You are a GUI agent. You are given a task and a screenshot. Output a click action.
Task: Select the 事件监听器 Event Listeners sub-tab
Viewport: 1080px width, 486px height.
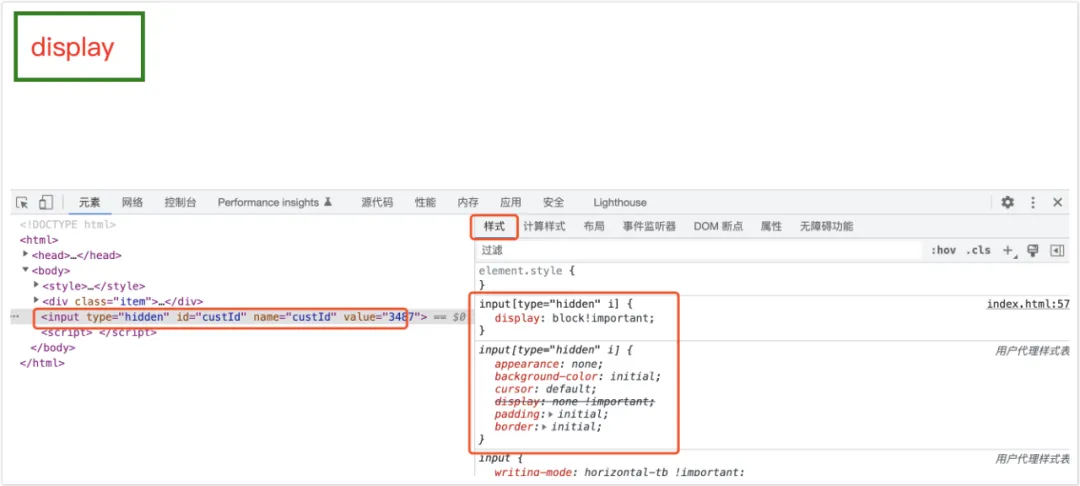pyautogui.click(x=650, y=226)
